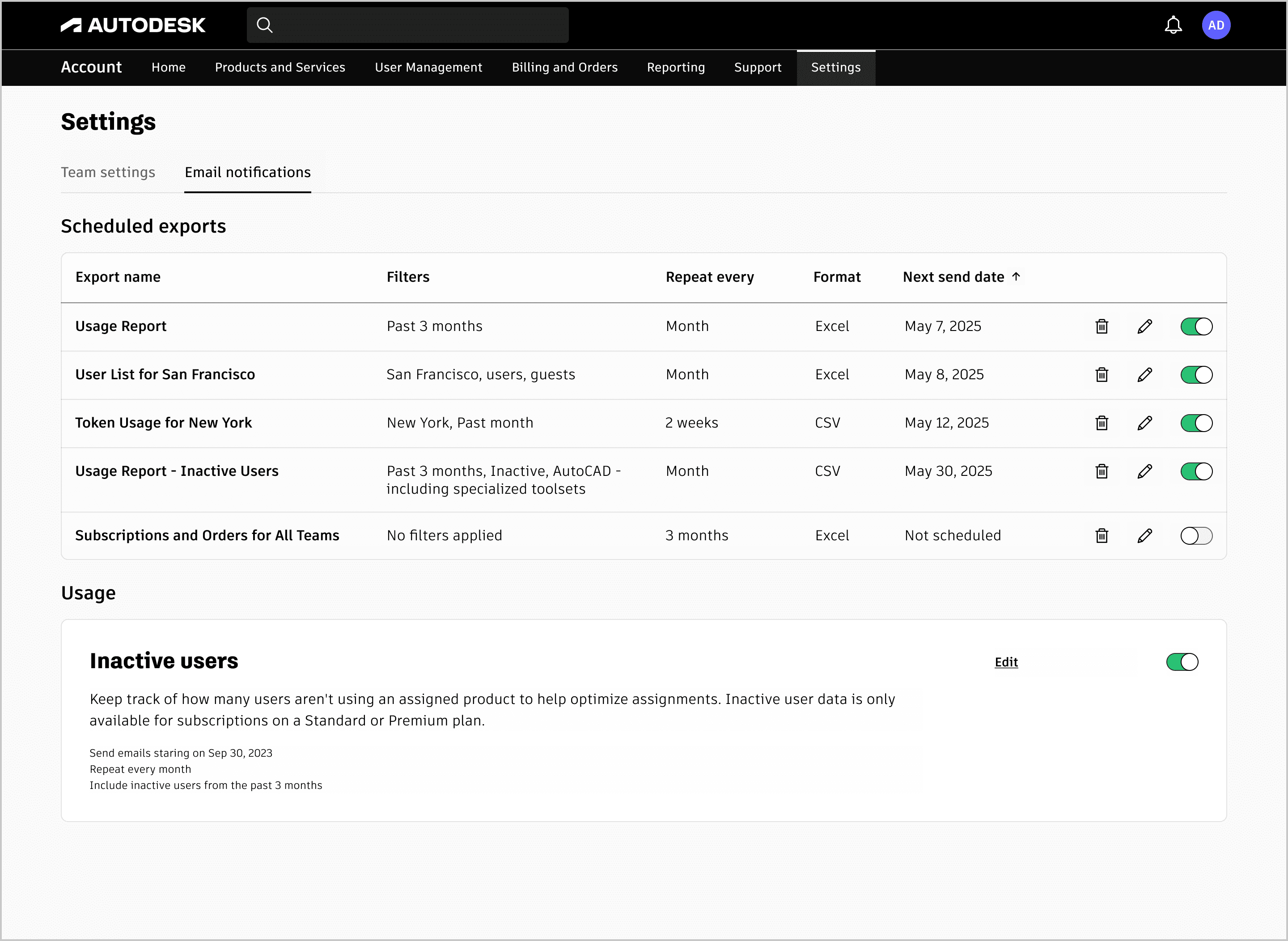Disable the Usage Report scheduled export
Screen dimensions: 1288x941
1196,326
